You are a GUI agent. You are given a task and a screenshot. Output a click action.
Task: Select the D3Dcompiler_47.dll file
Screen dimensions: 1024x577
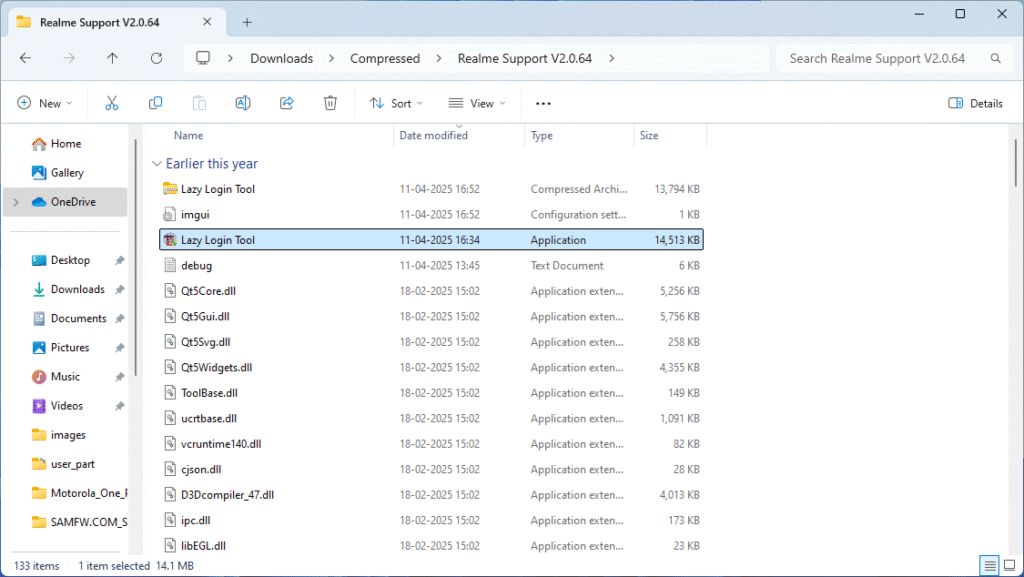click(x=431, y=494)
